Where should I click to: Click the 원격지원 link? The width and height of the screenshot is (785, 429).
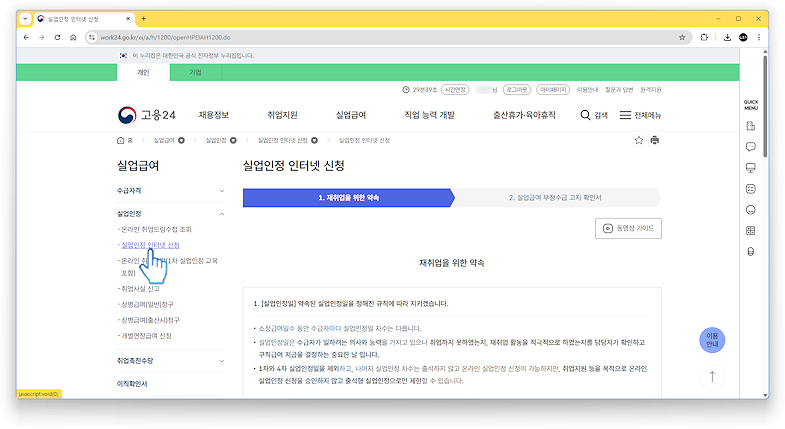coord(651,90)
